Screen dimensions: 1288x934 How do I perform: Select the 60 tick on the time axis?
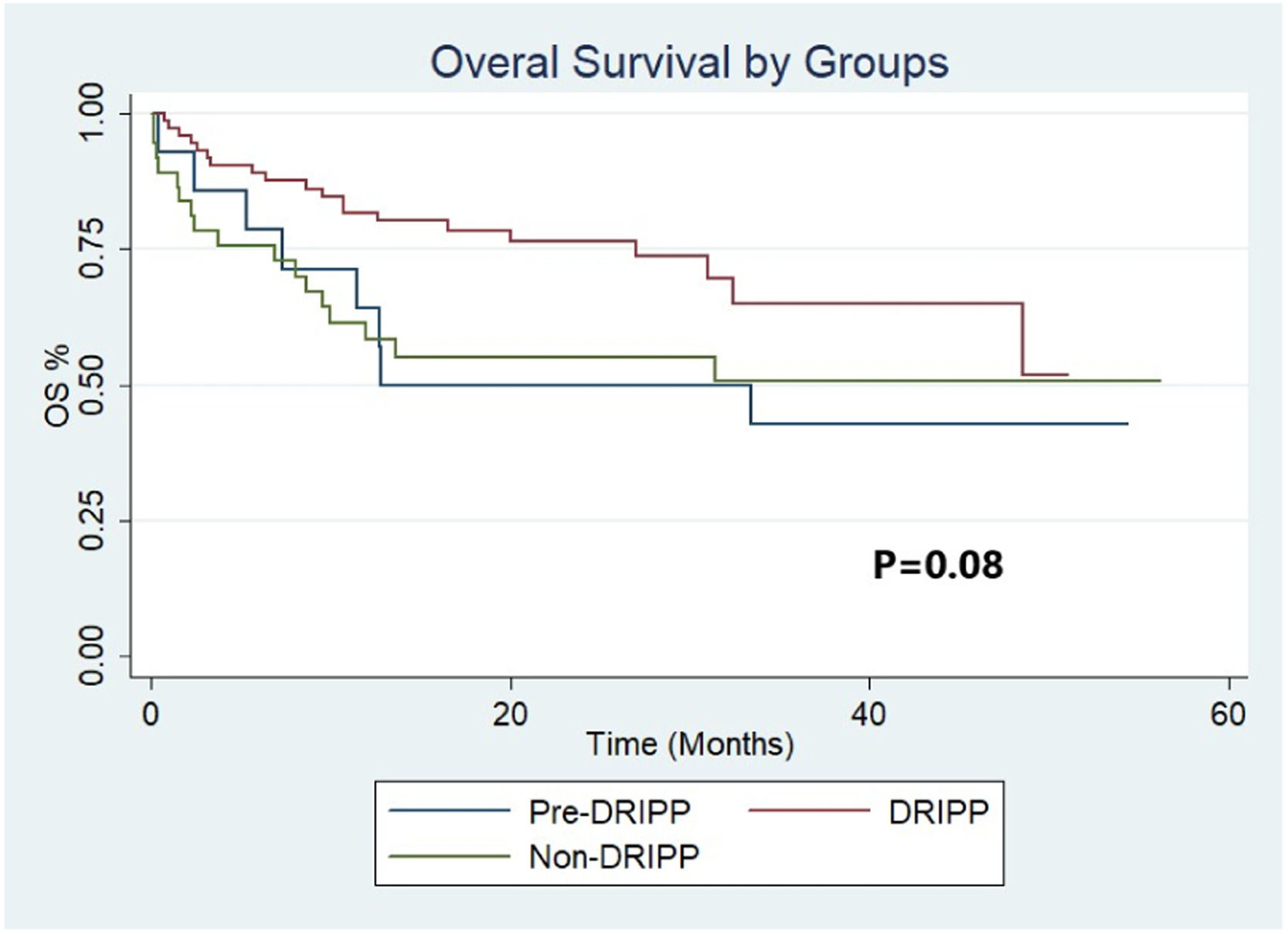(1229, 715)
